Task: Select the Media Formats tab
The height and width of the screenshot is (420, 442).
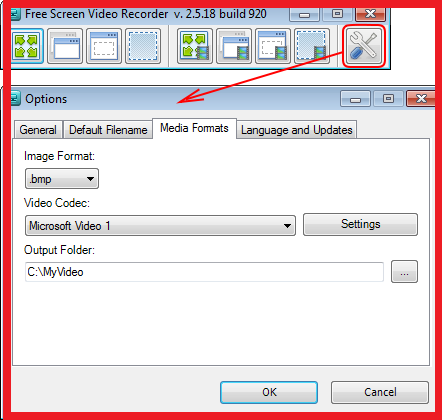Action: 194,128
